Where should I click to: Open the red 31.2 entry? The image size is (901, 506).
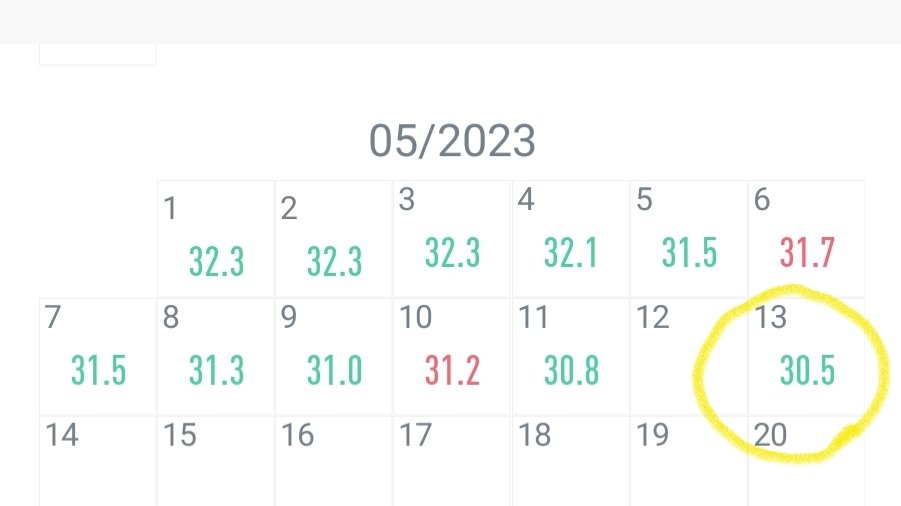452,371
